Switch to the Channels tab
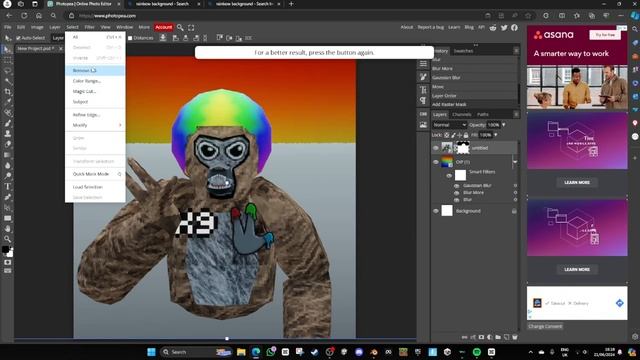Viewport: 640px width, 360px height. pyautogui.click(x=462, y=115)
